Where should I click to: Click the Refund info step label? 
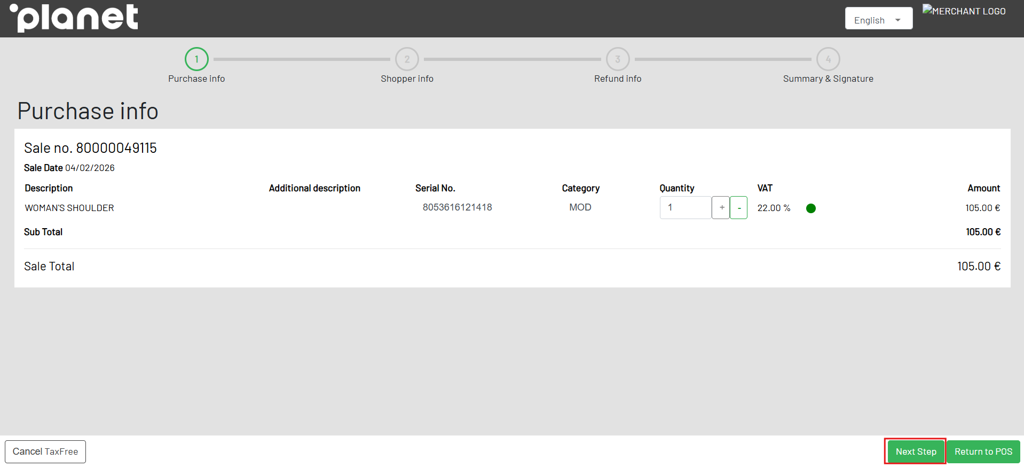pos(617,78)
